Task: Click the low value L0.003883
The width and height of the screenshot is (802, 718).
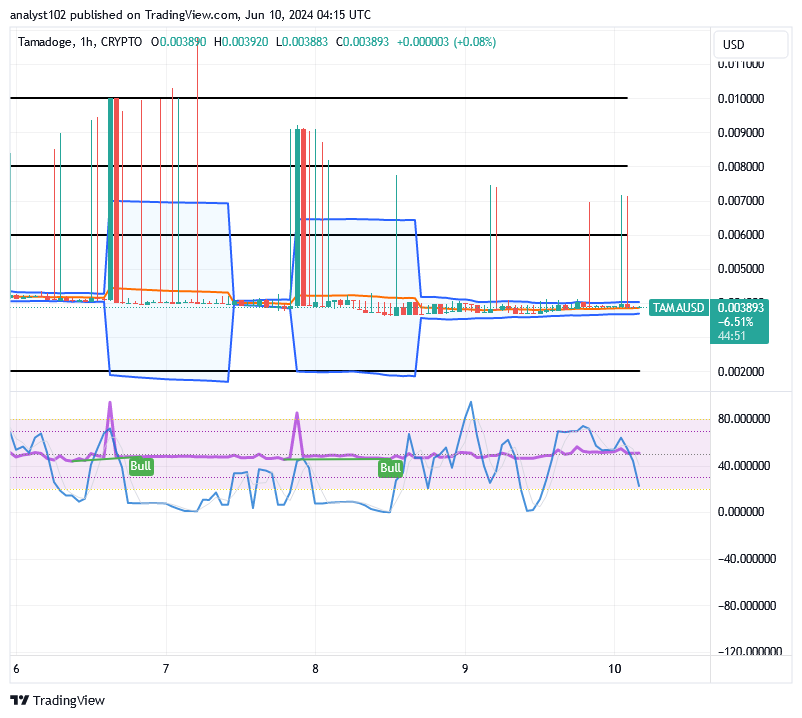Action: 302,42
